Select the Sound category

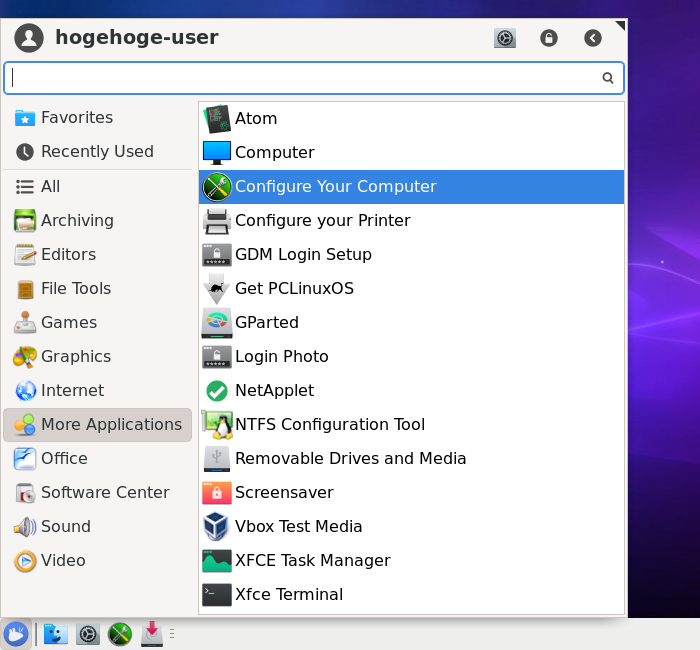pyautogui.click(x=97, y=527)
